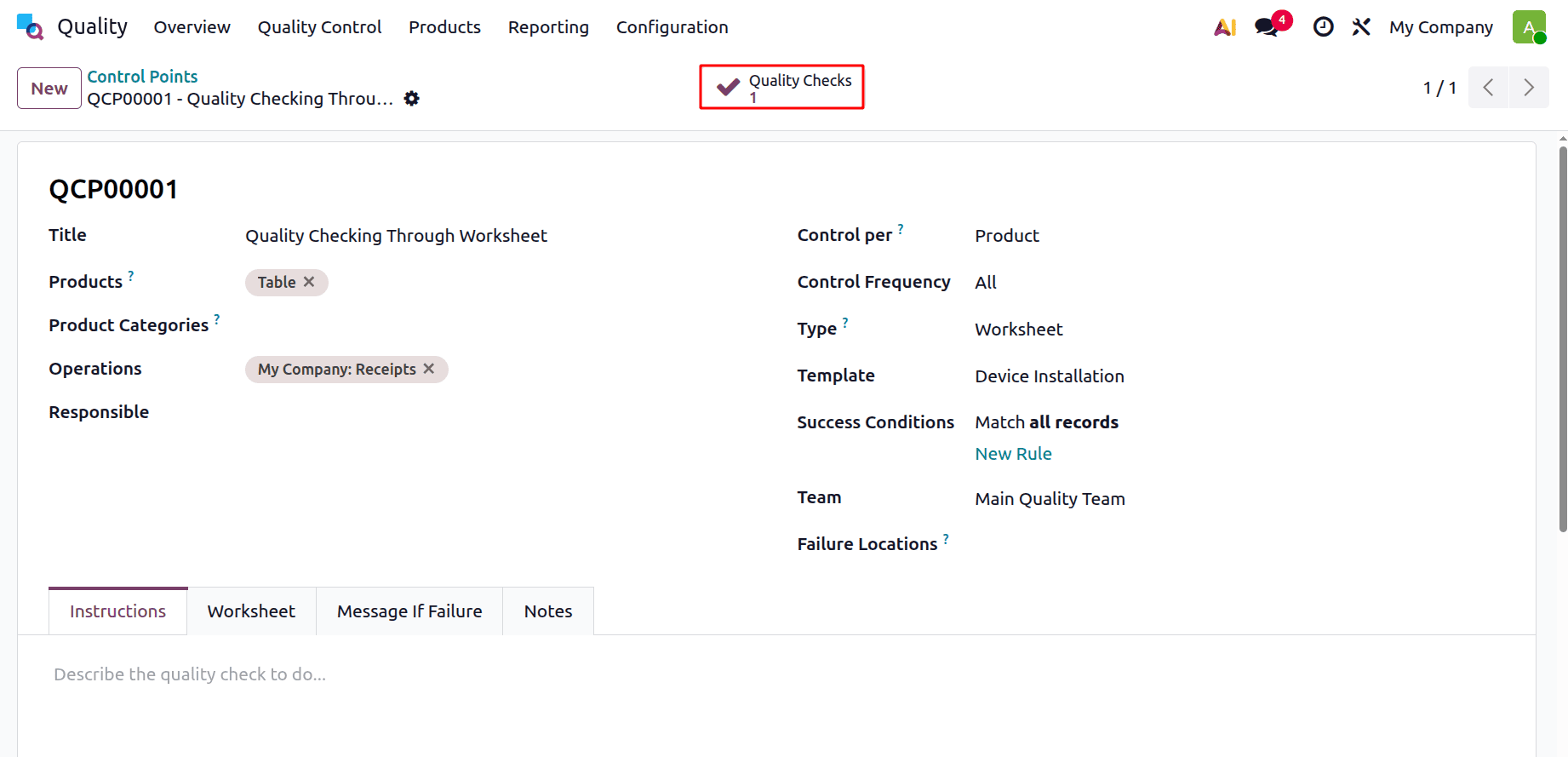Open the debug tools wrench icon

1361,27
